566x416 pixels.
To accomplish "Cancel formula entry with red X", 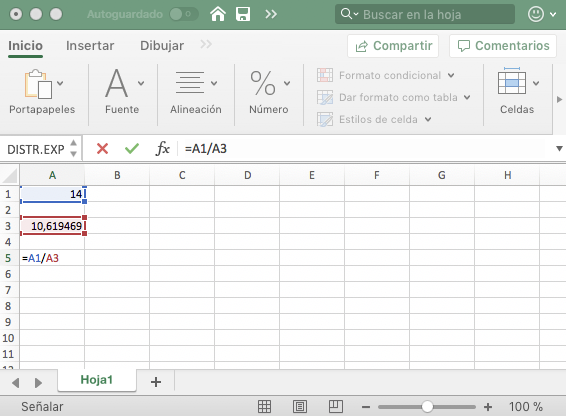I will [103, 148].
